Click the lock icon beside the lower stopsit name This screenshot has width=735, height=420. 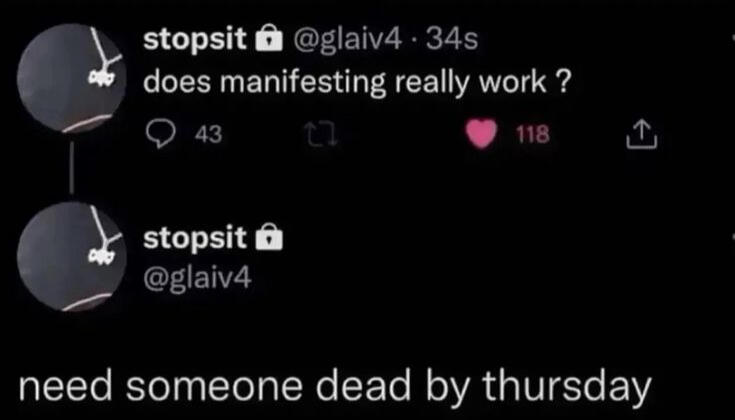tap(267, 237)
